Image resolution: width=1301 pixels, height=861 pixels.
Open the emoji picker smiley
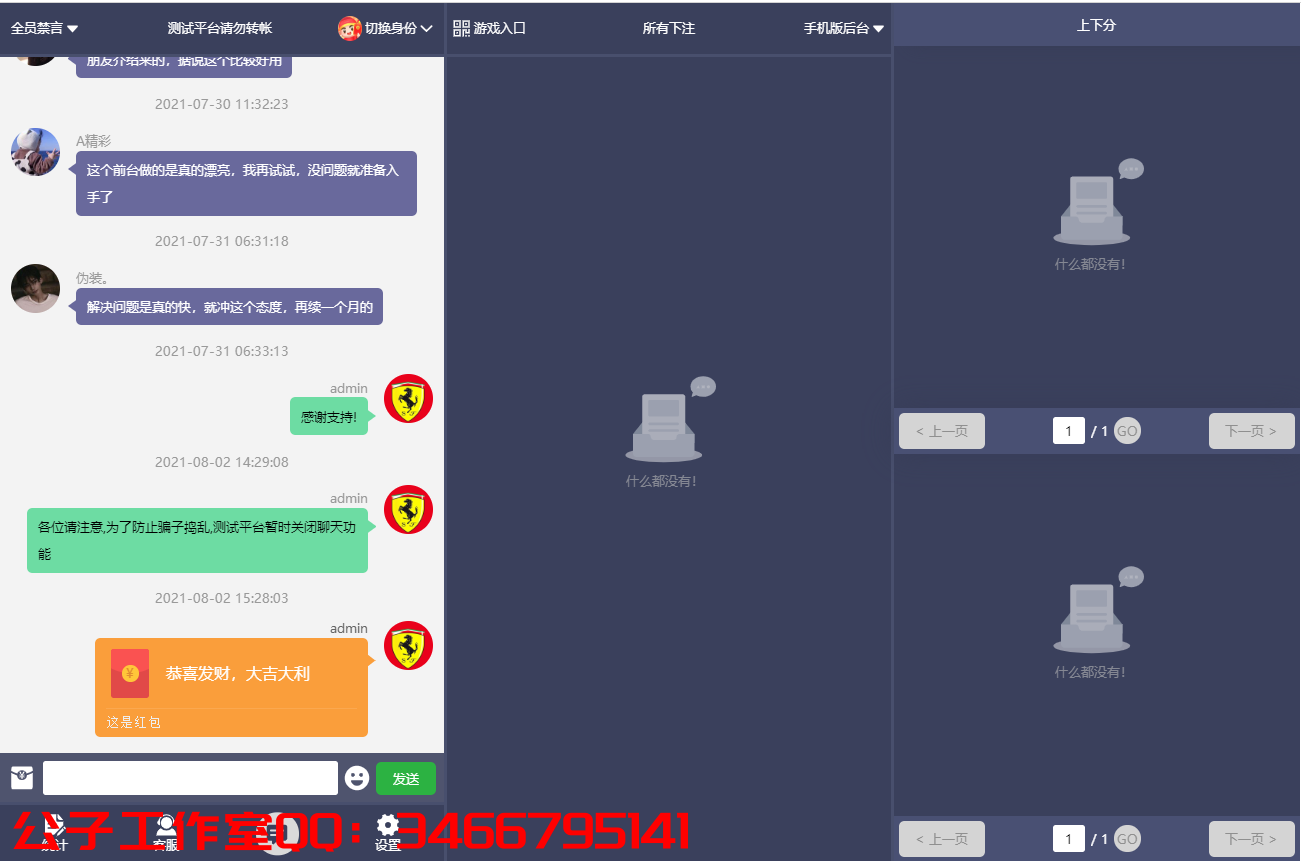tap(357, 778)
